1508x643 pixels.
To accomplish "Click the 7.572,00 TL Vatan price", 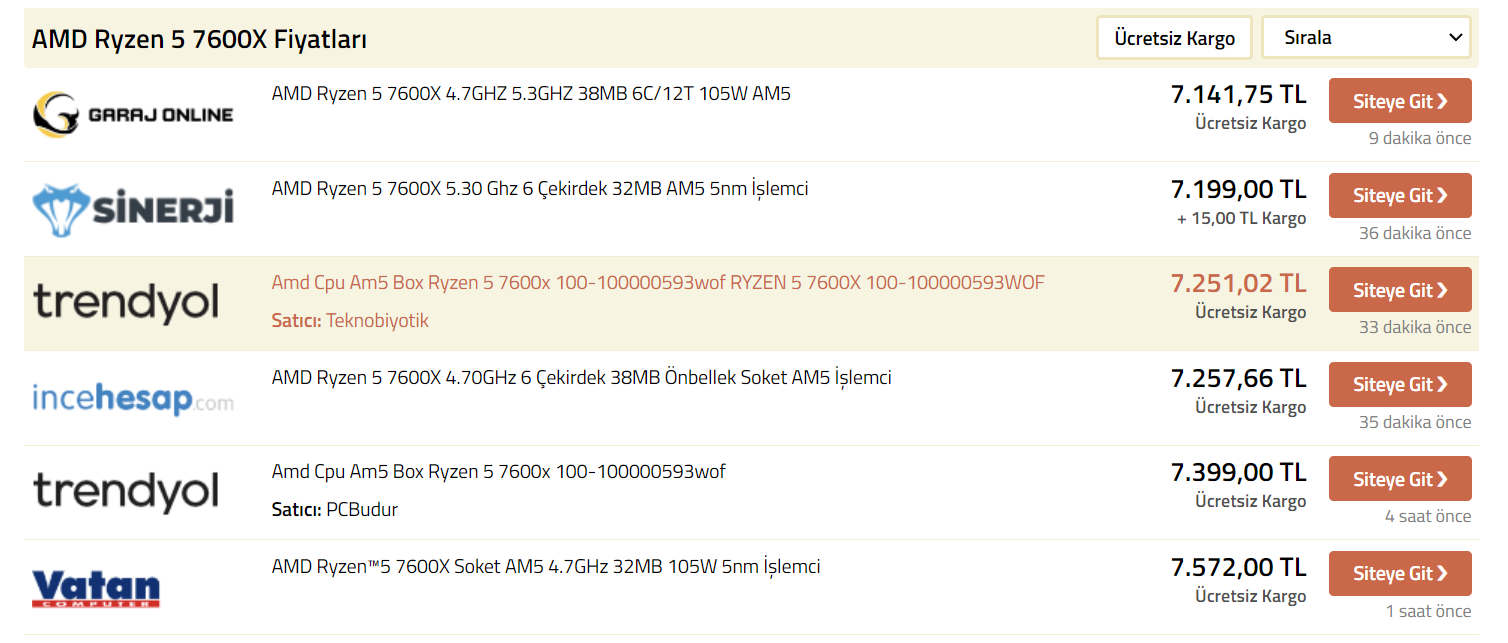I will pos(1238,567).
